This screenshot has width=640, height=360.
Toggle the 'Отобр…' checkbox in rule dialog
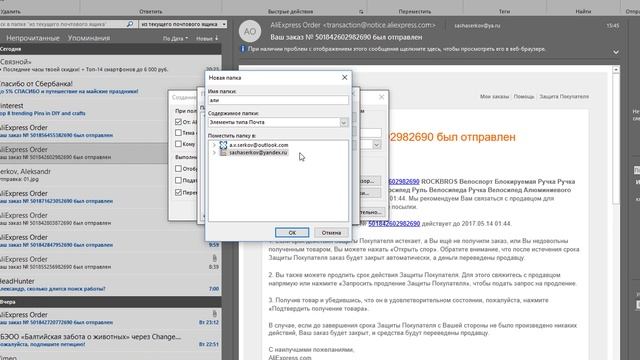[x=178, y=168]
